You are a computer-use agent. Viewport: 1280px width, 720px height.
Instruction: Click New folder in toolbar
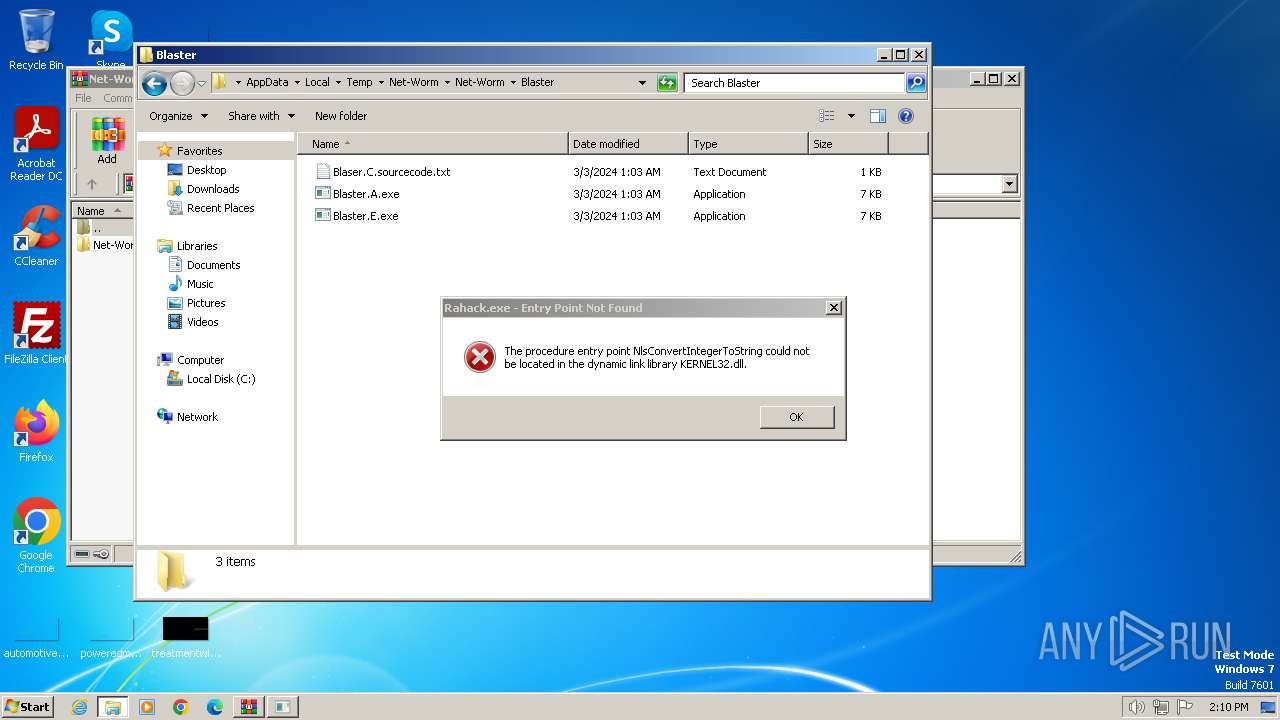click(341, 116)
